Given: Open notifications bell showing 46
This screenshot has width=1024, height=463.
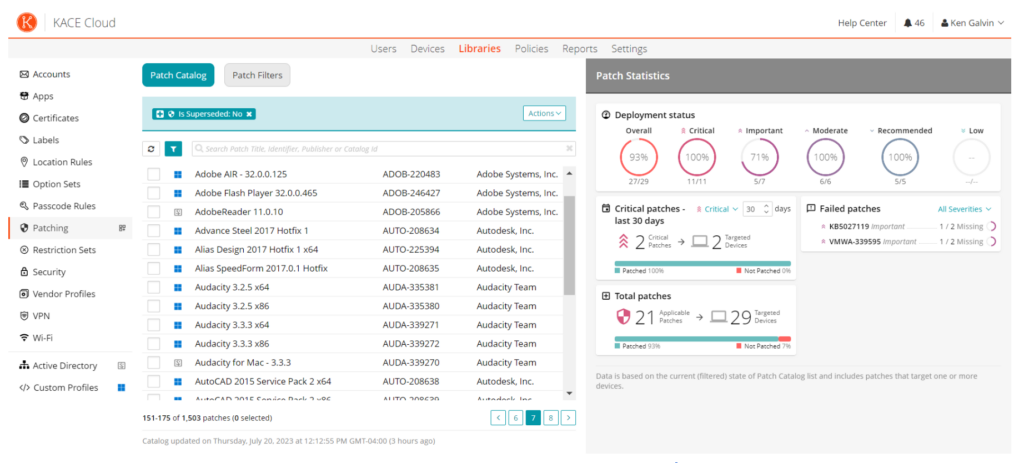Looking at the screenshot, I should (x=914, y=23).
